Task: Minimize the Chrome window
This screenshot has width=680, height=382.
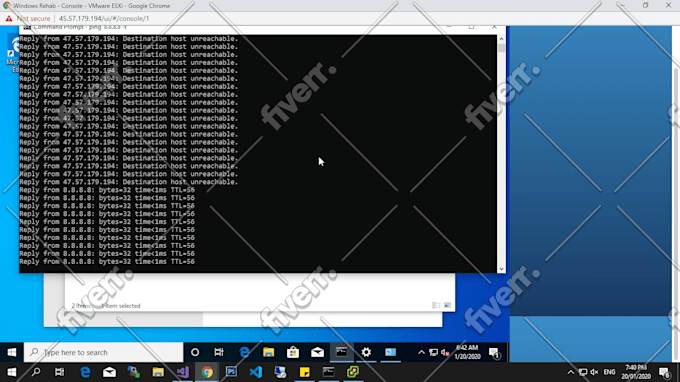Action: 622,5
